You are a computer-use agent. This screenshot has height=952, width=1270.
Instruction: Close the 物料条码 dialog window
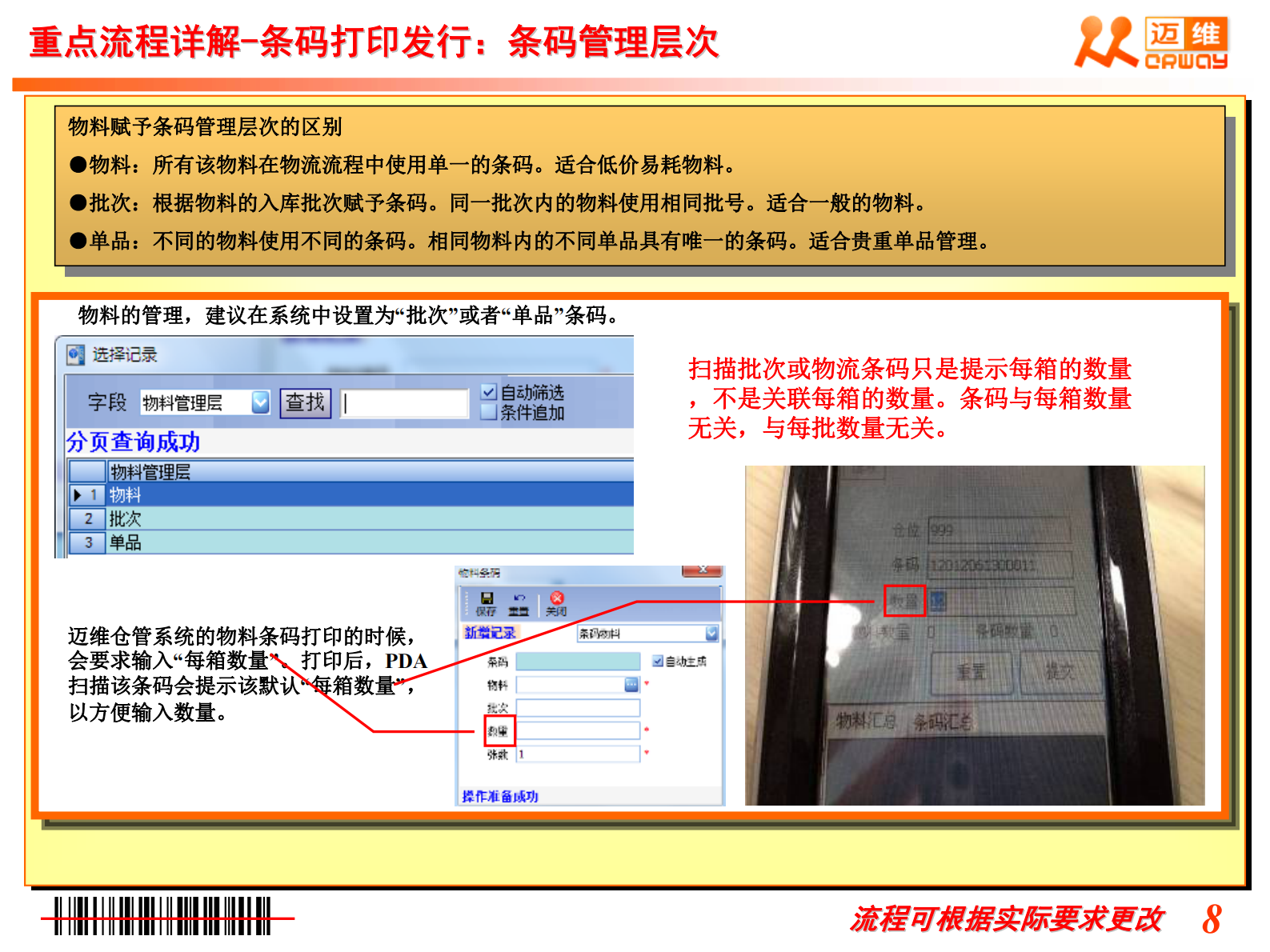(702, 570)
